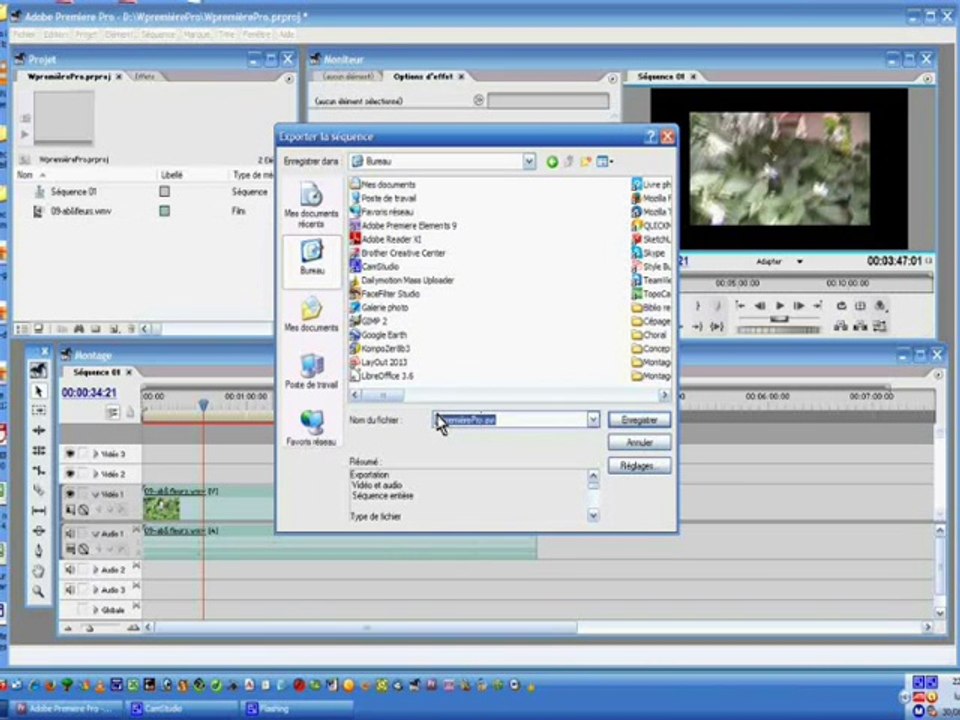Hide the Vidéo 1 track eye

coord(70,493)
